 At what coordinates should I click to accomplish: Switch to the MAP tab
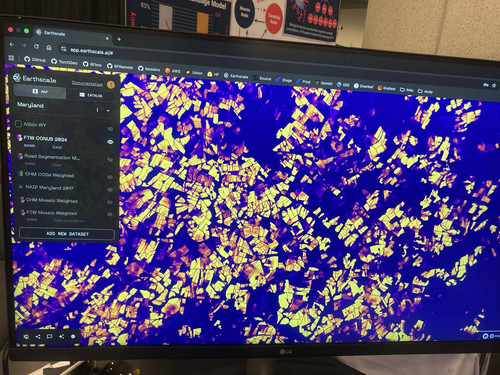pyautogui.click(x=40, y=91)
